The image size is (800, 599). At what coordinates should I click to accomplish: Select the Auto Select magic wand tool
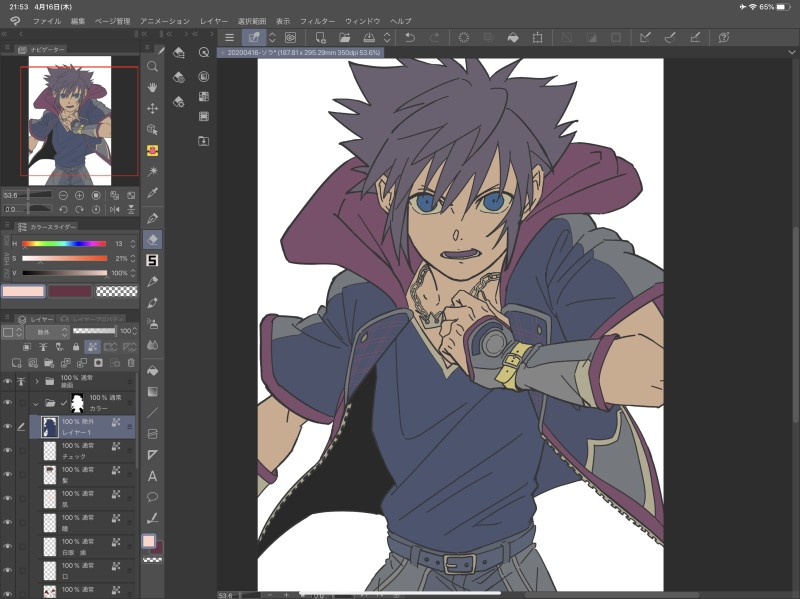pos(153,172)
